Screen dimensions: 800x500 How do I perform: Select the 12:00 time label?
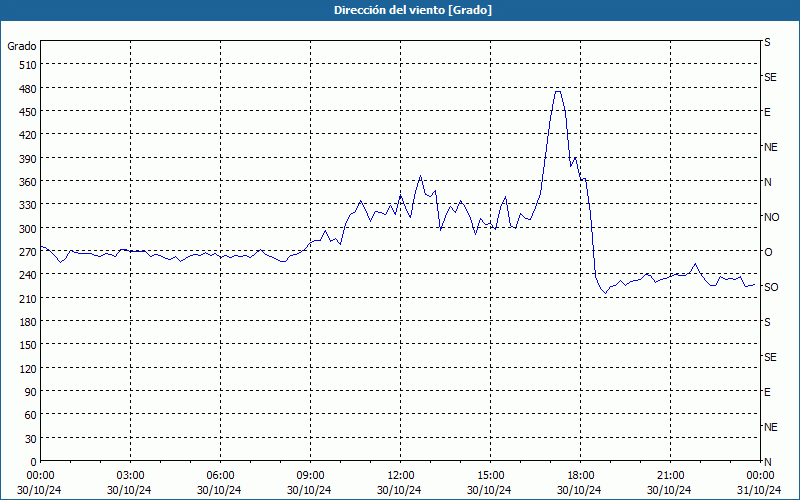tap(401, 476)
